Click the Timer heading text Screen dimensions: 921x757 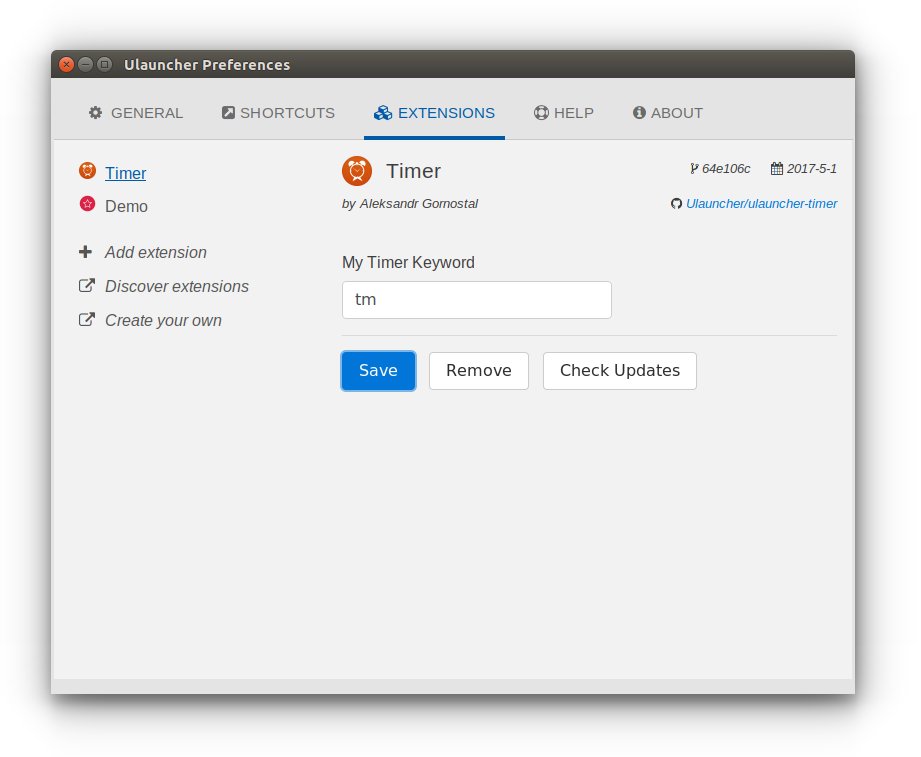point(414,171)
